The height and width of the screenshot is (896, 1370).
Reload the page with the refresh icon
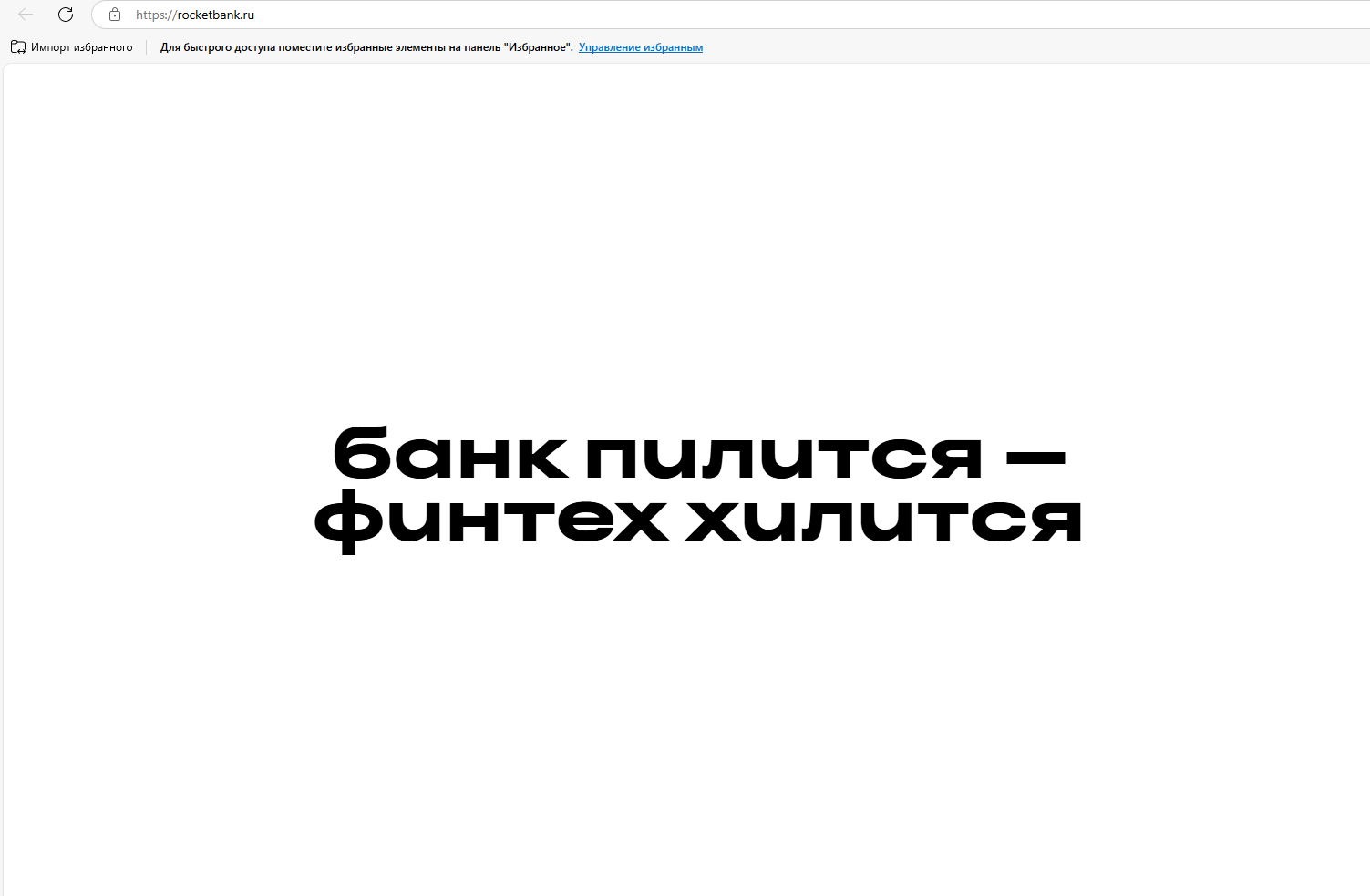[x=66, y=15]
